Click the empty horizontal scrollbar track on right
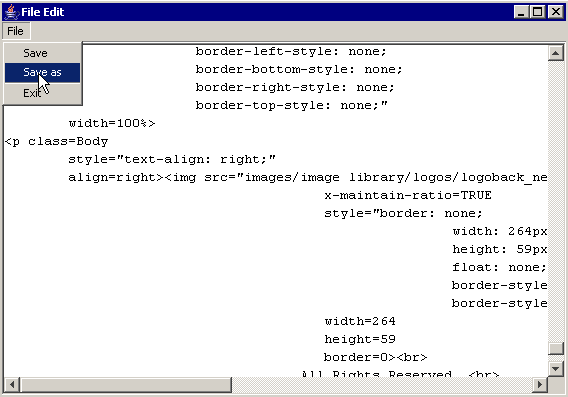The height and width of the screenshot is (397, 568). 382,385
